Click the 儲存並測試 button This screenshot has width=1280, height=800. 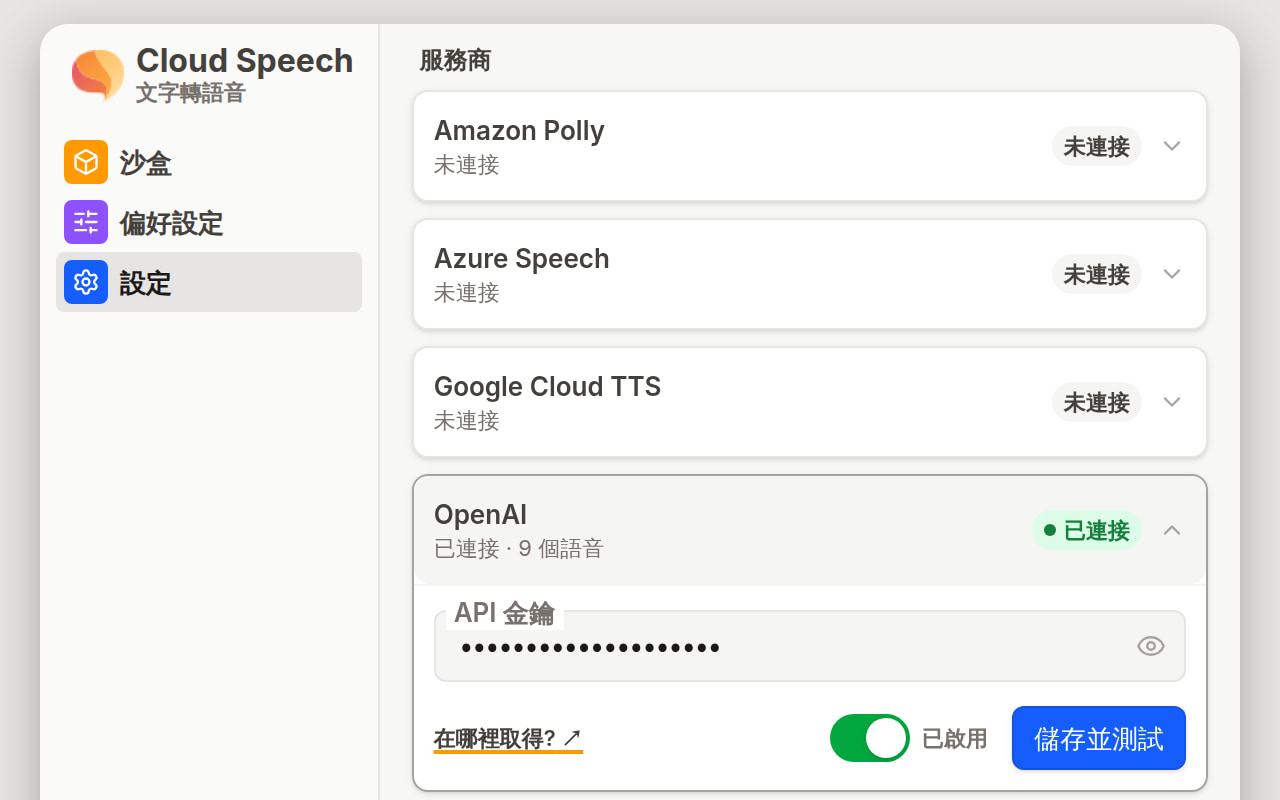(x=1099, y=738)
